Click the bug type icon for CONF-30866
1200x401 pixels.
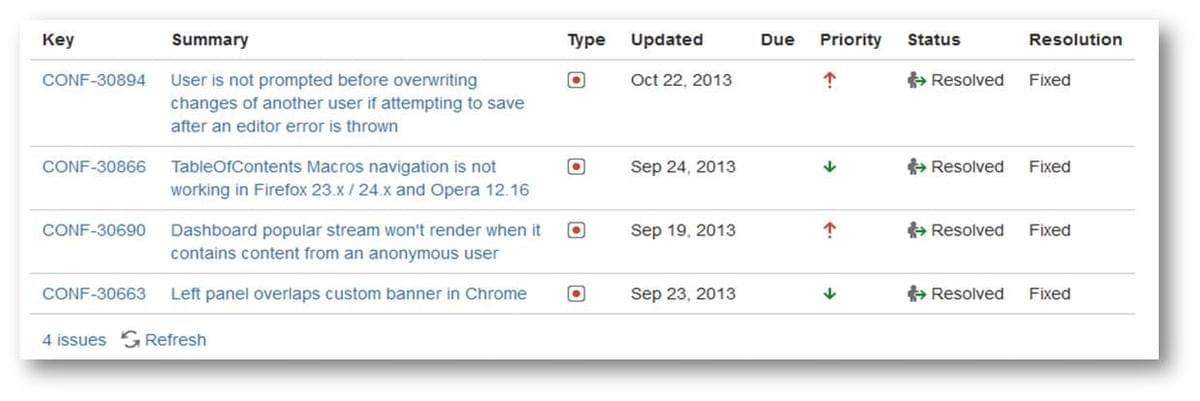coord(576,167)
